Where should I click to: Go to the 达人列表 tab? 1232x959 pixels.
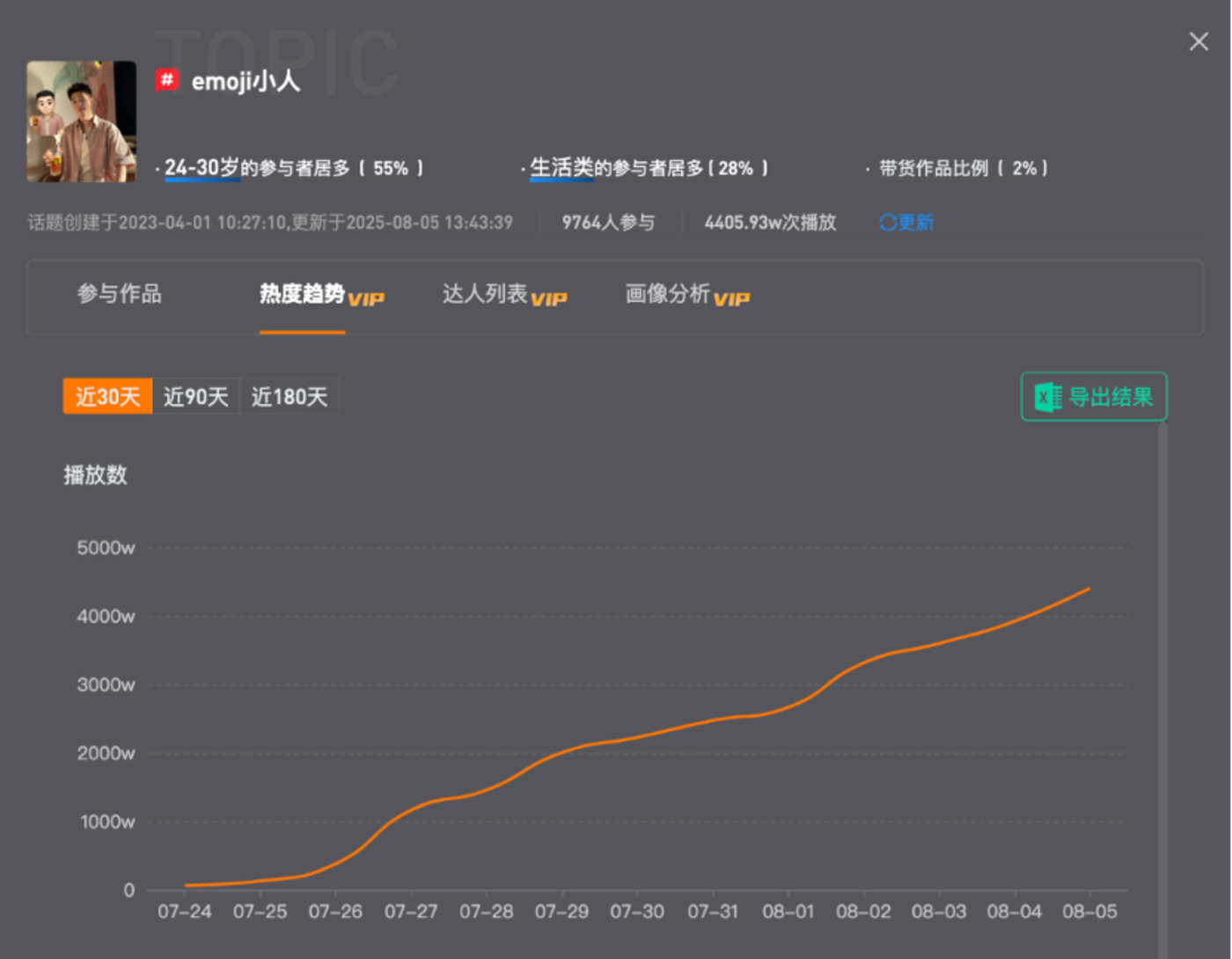click(x=484, y=294)
